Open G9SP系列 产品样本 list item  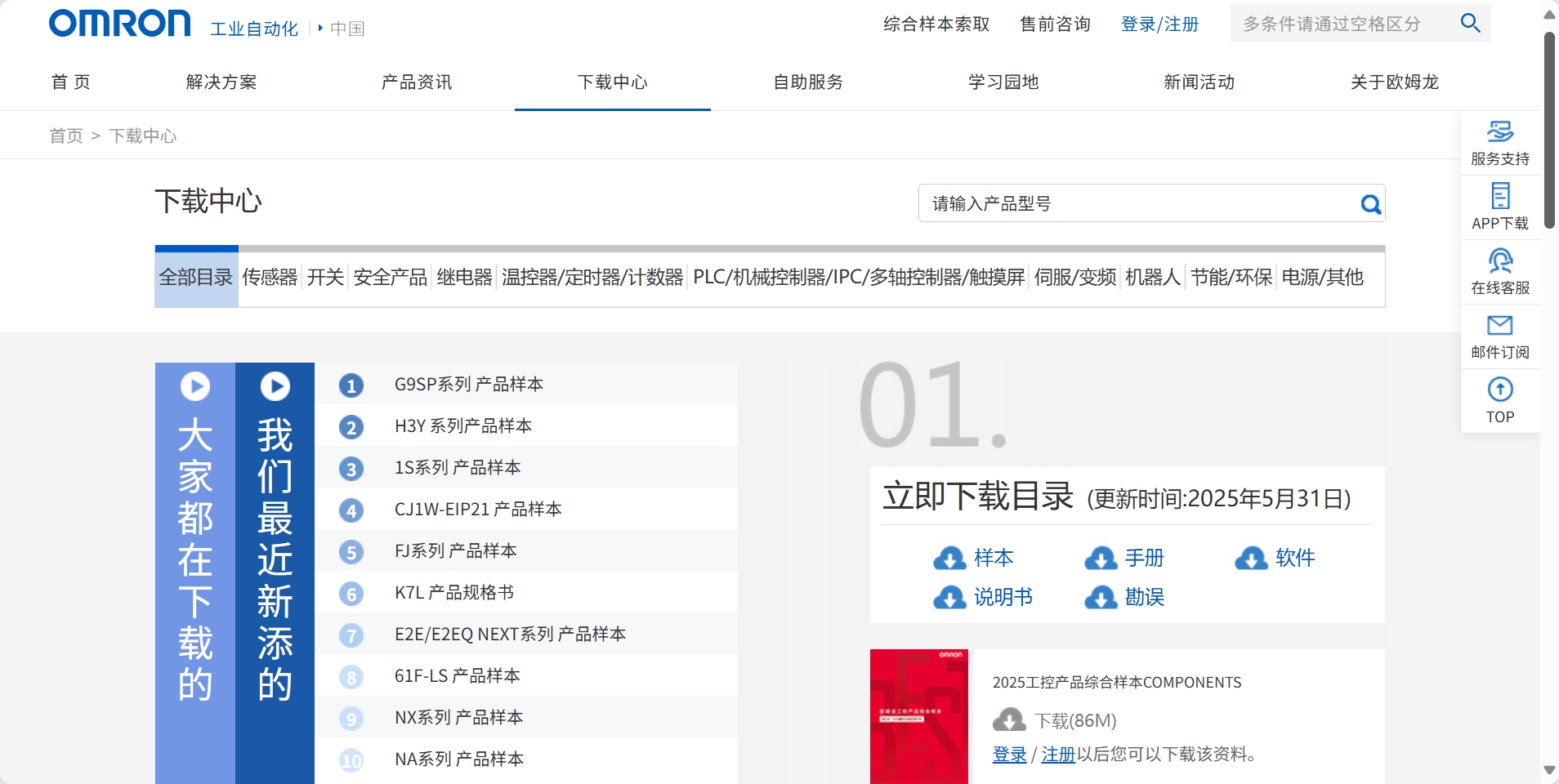tap(468, 385)
